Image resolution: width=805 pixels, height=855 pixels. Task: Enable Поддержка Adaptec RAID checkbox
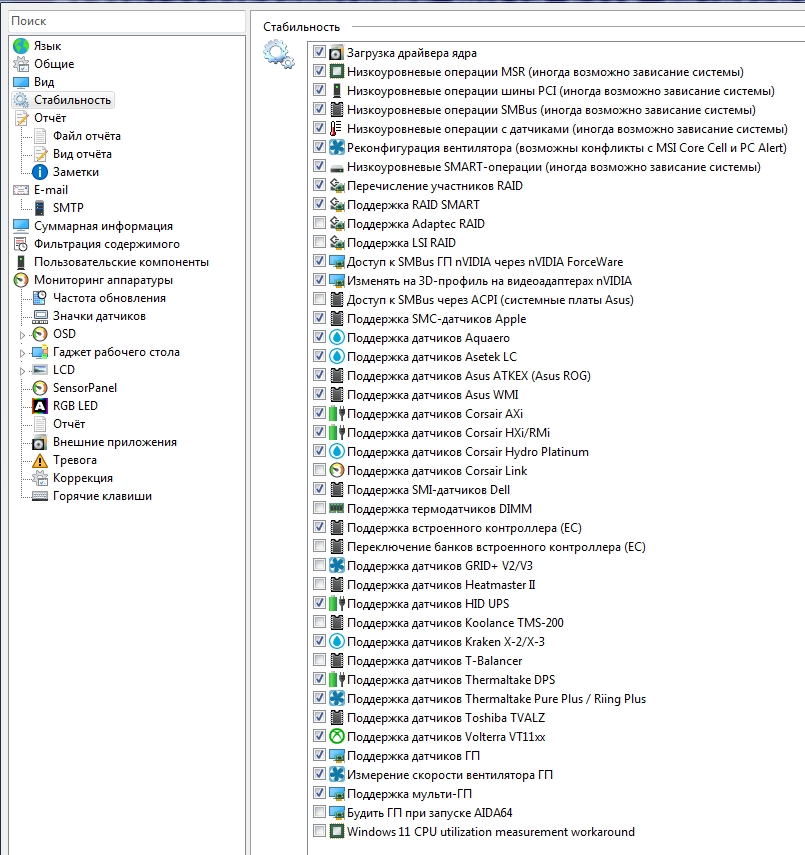coord(319,223)
